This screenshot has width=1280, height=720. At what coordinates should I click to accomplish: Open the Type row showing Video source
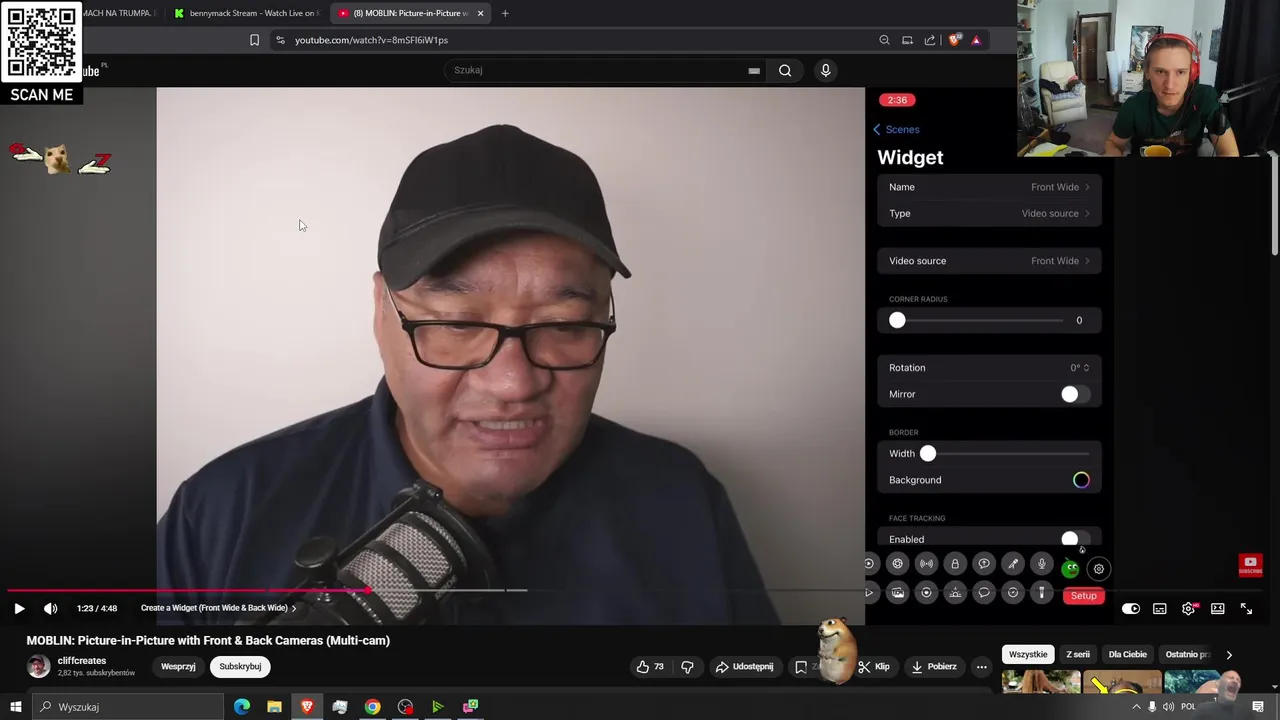click(989, 213)
